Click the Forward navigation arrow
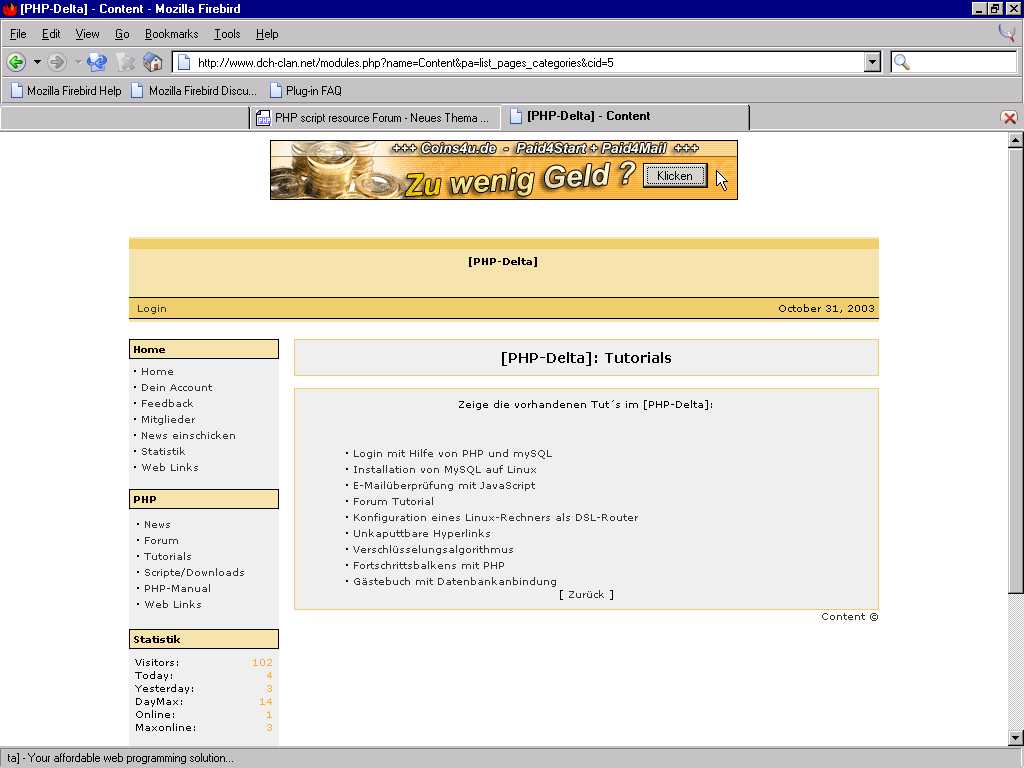1024x768 pixels. [57, 62]
